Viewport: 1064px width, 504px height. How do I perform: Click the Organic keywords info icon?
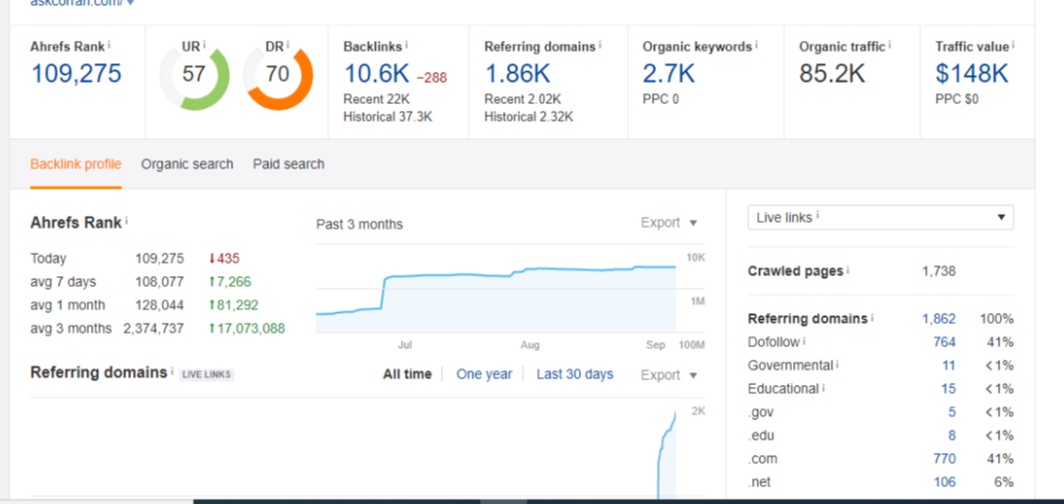(x=756, y=45)
